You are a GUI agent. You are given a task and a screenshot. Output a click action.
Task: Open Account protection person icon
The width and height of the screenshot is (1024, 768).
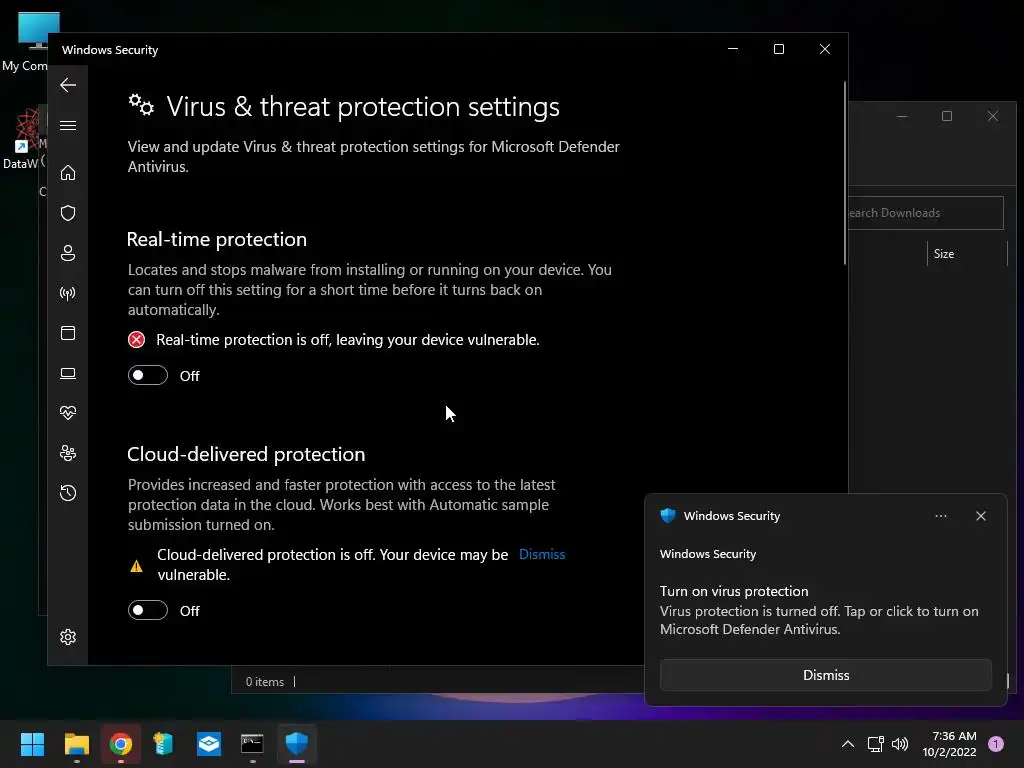68,253
